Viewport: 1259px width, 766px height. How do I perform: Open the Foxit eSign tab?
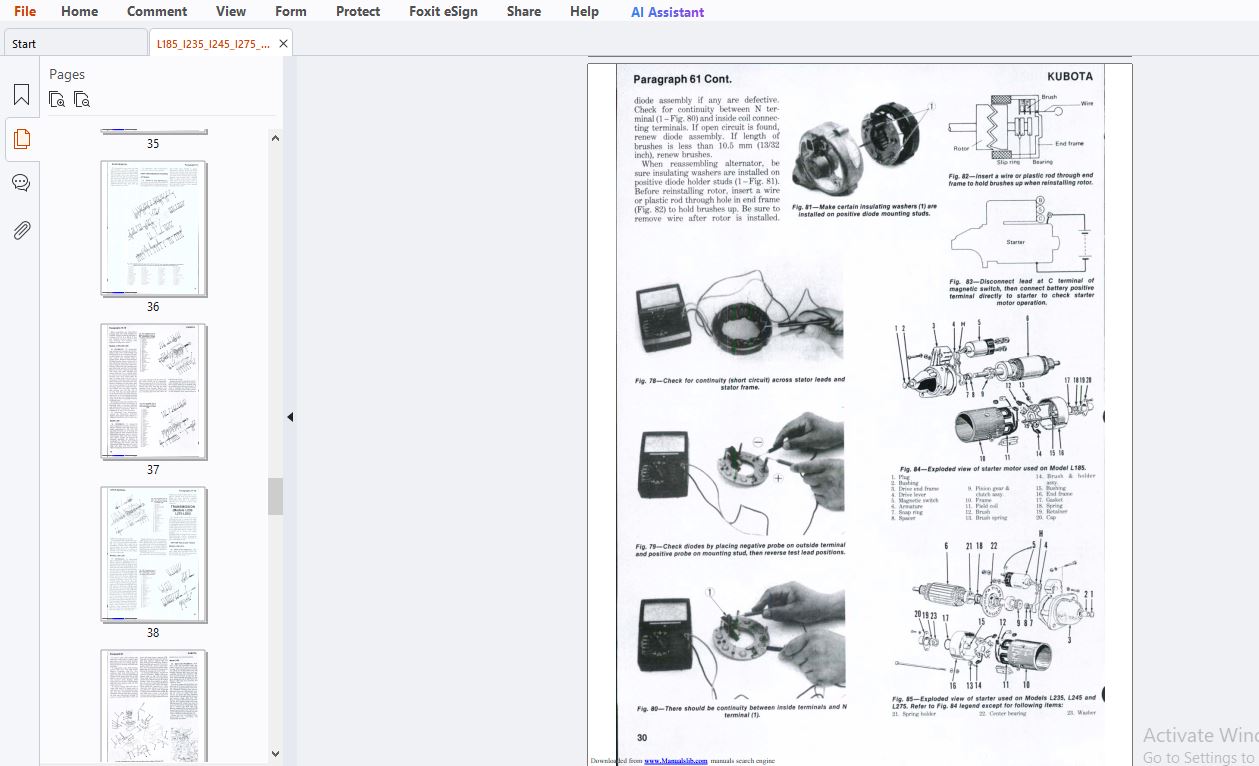[x=443, y=11]
